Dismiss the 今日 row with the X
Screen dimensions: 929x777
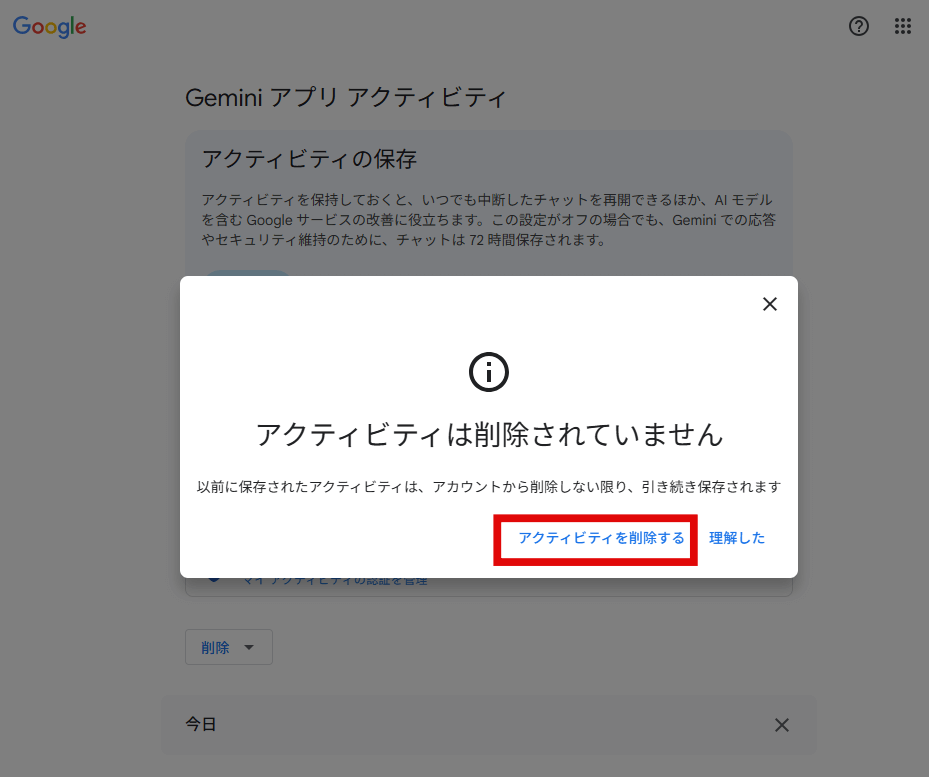[781, 725]
